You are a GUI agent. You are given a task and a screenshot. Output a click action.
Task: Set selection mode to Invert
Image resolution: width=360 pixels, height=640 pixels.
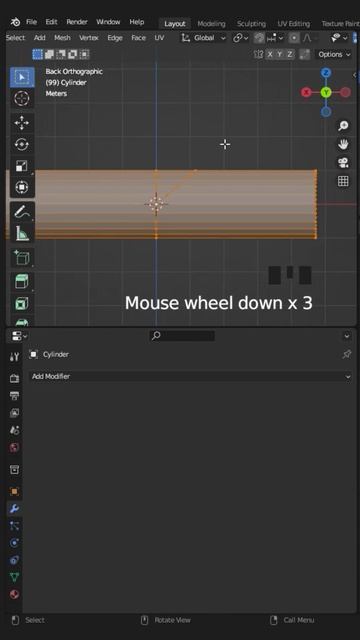pos(73,54)
